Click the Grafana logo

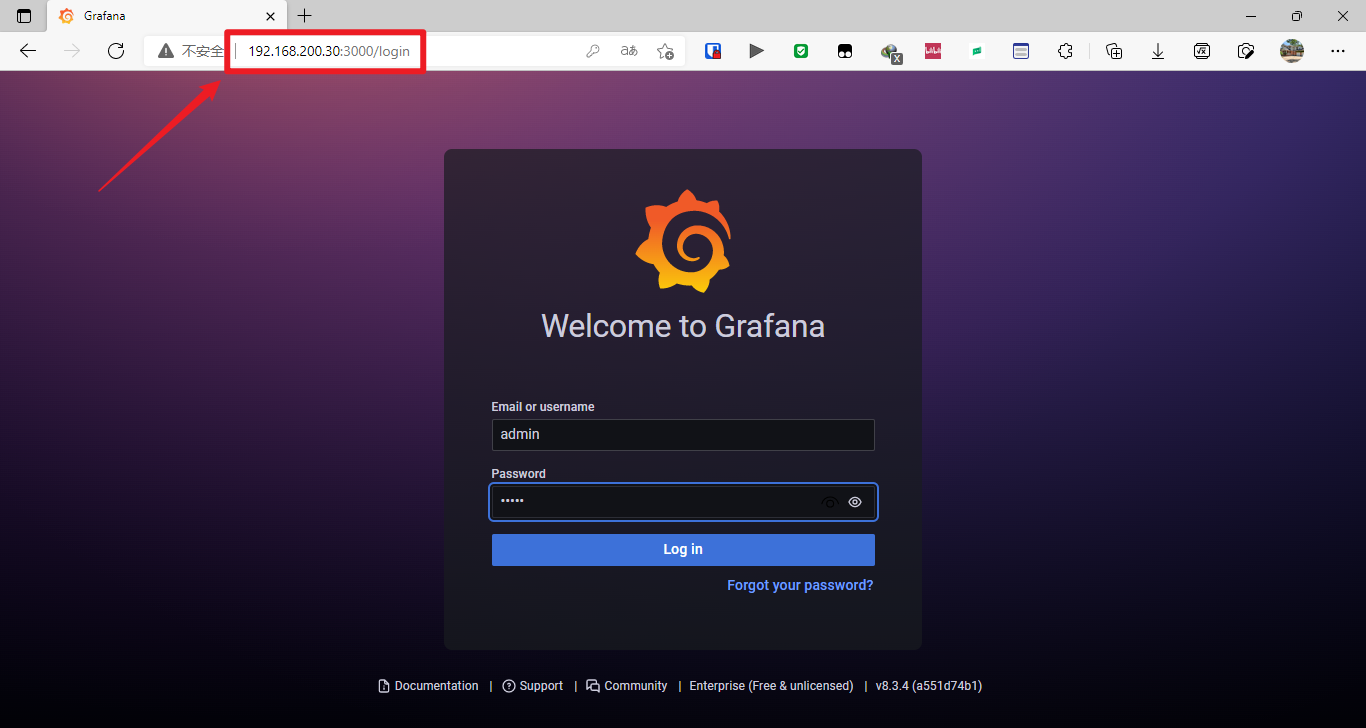tap(683, 241)
